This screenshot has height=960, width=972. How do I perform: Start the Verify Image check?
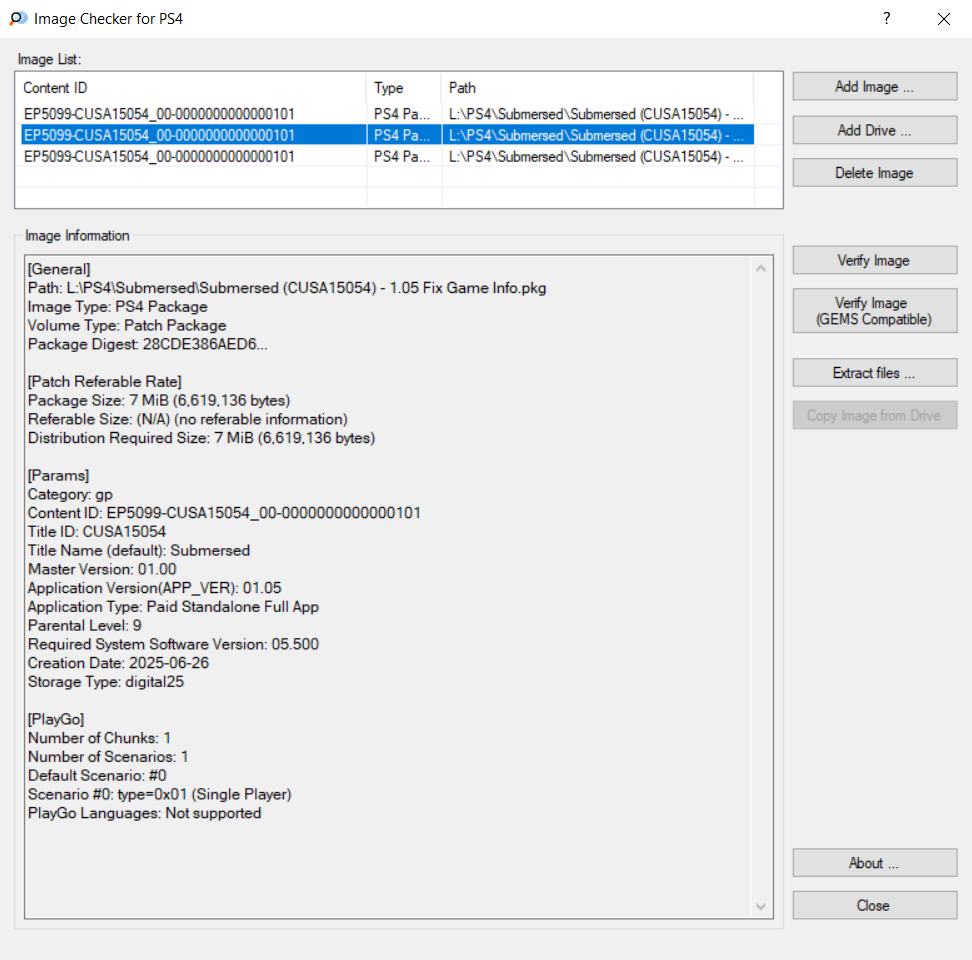click(875, 260)
